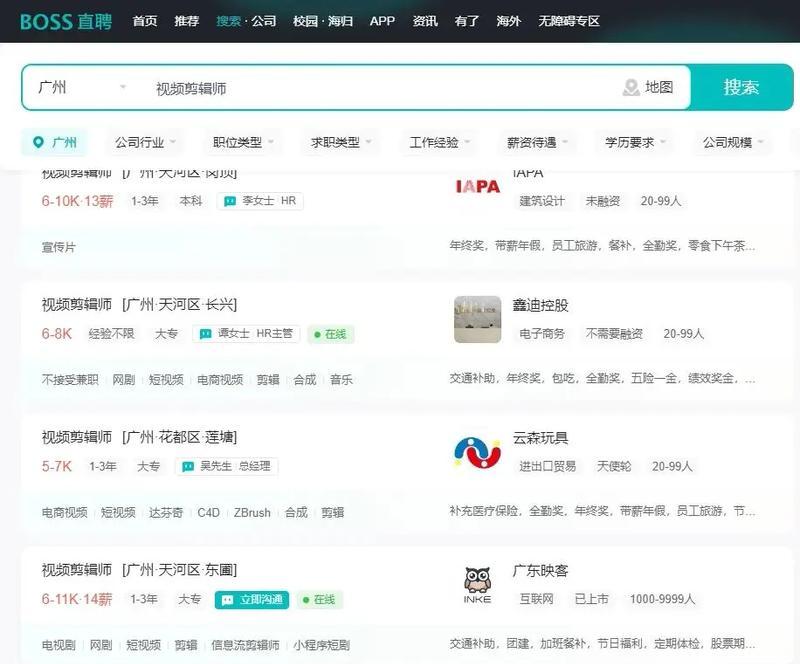Click the BOSS直聘 logo
The image size is (800, 664).
click(x=66, y=21)
